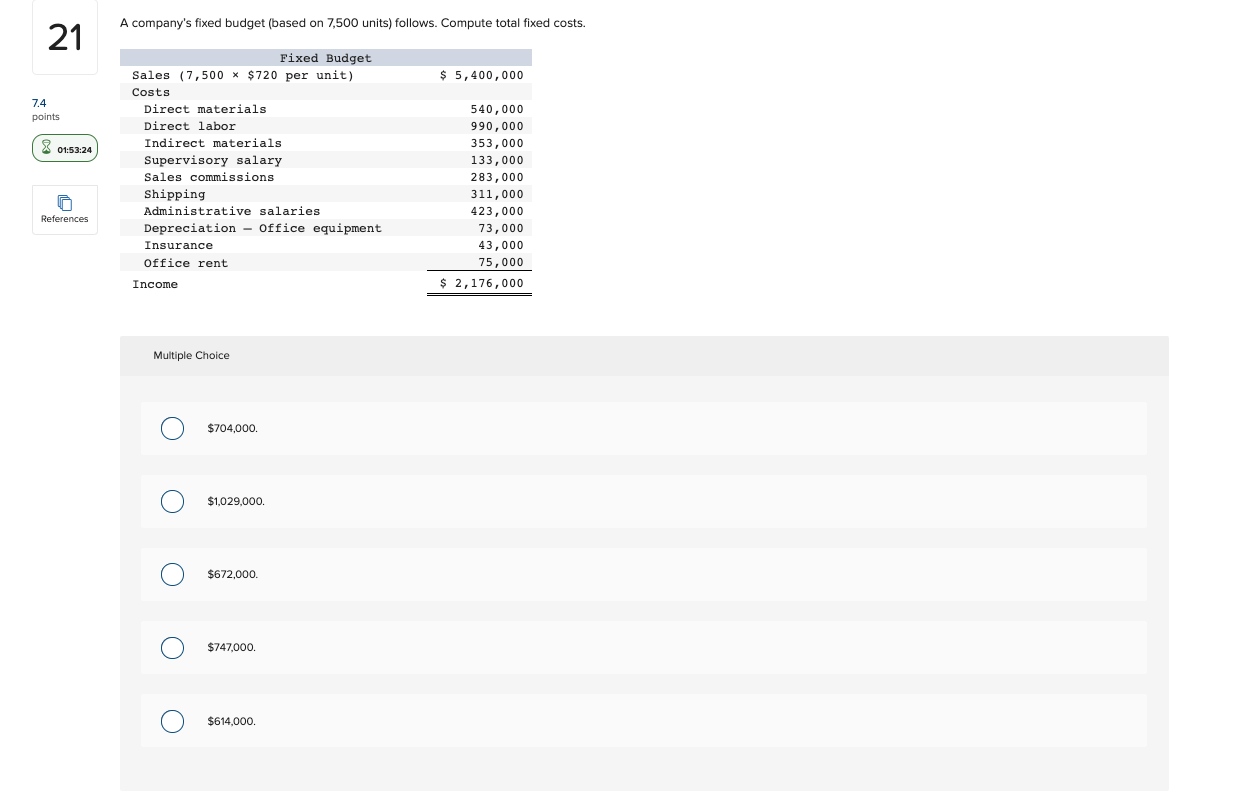The width and height of the screenshot is (1257, 805).
Task: Click the Insurance row label
Action: point(178,245)
